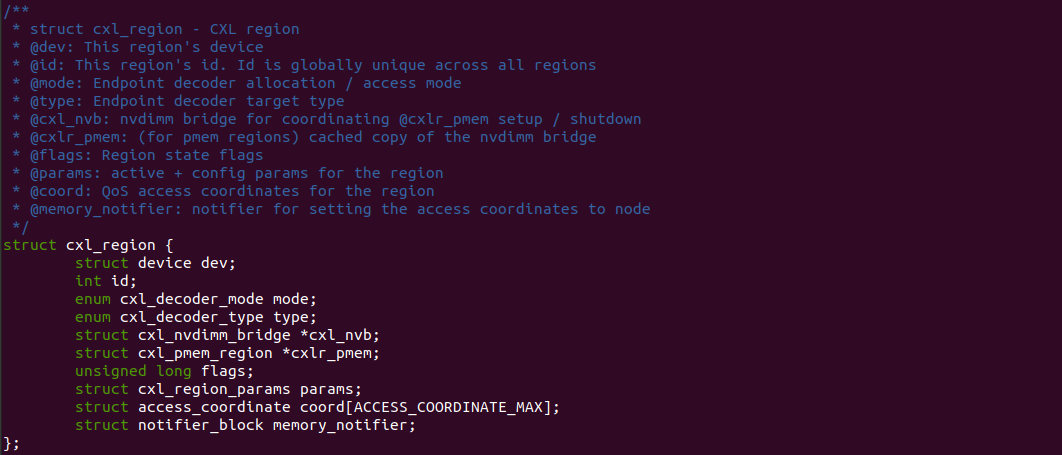Click the notifier_block type name
Screen dimensions: 1062x455
click(x=196, y=425)
